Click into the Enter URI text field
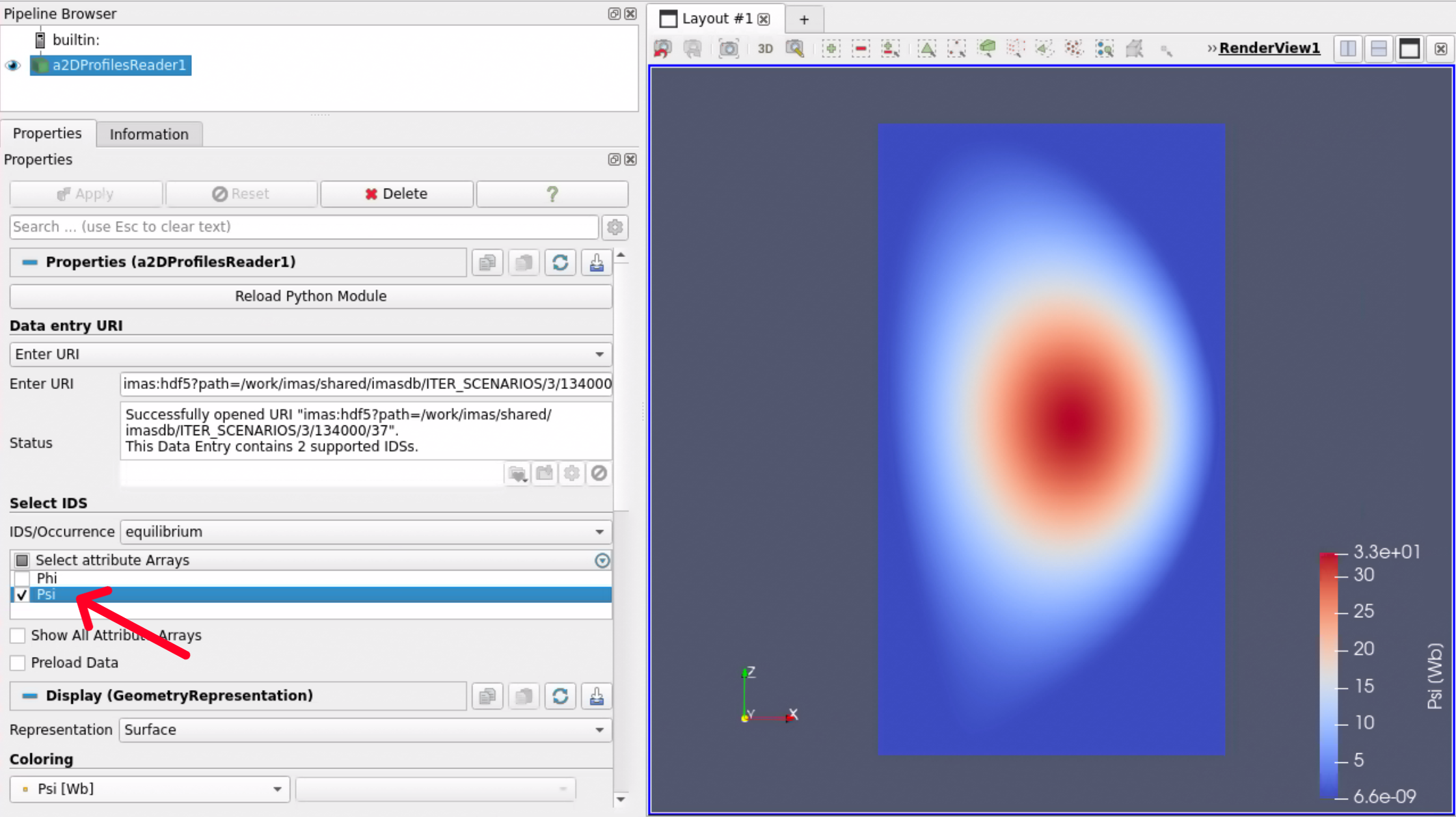 coord(366,384)
